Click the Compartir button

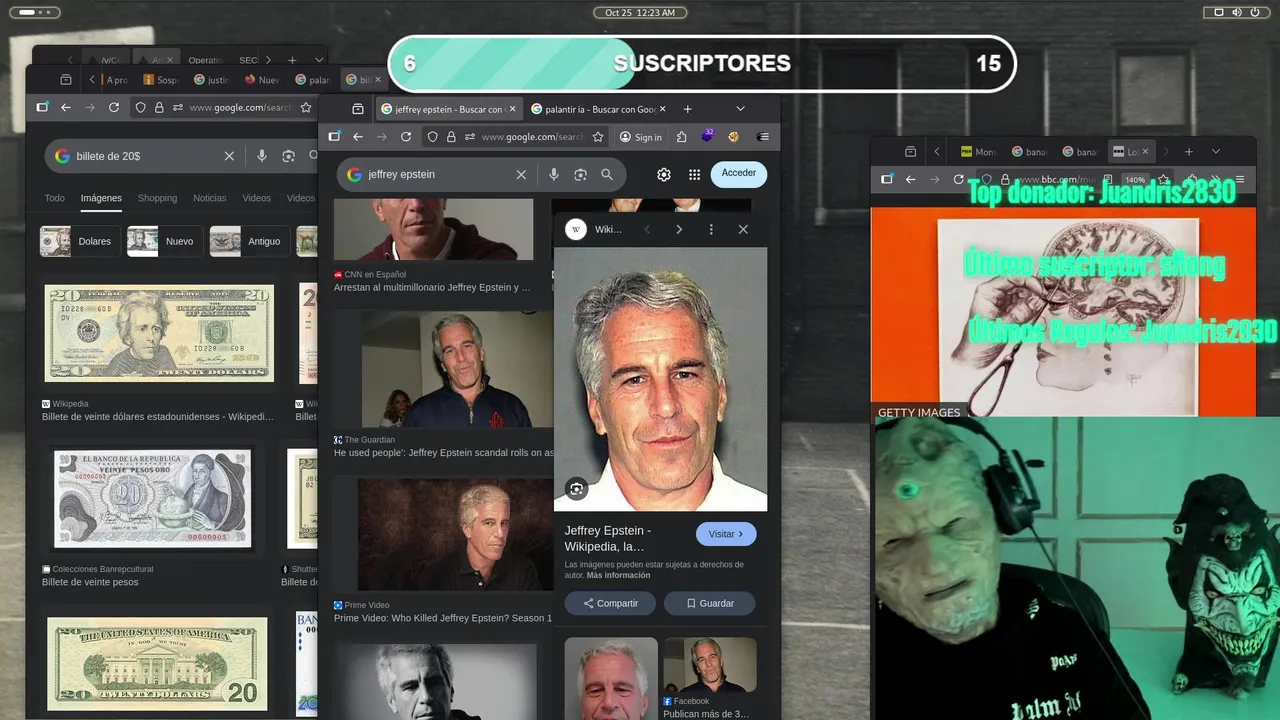(610, 603)
